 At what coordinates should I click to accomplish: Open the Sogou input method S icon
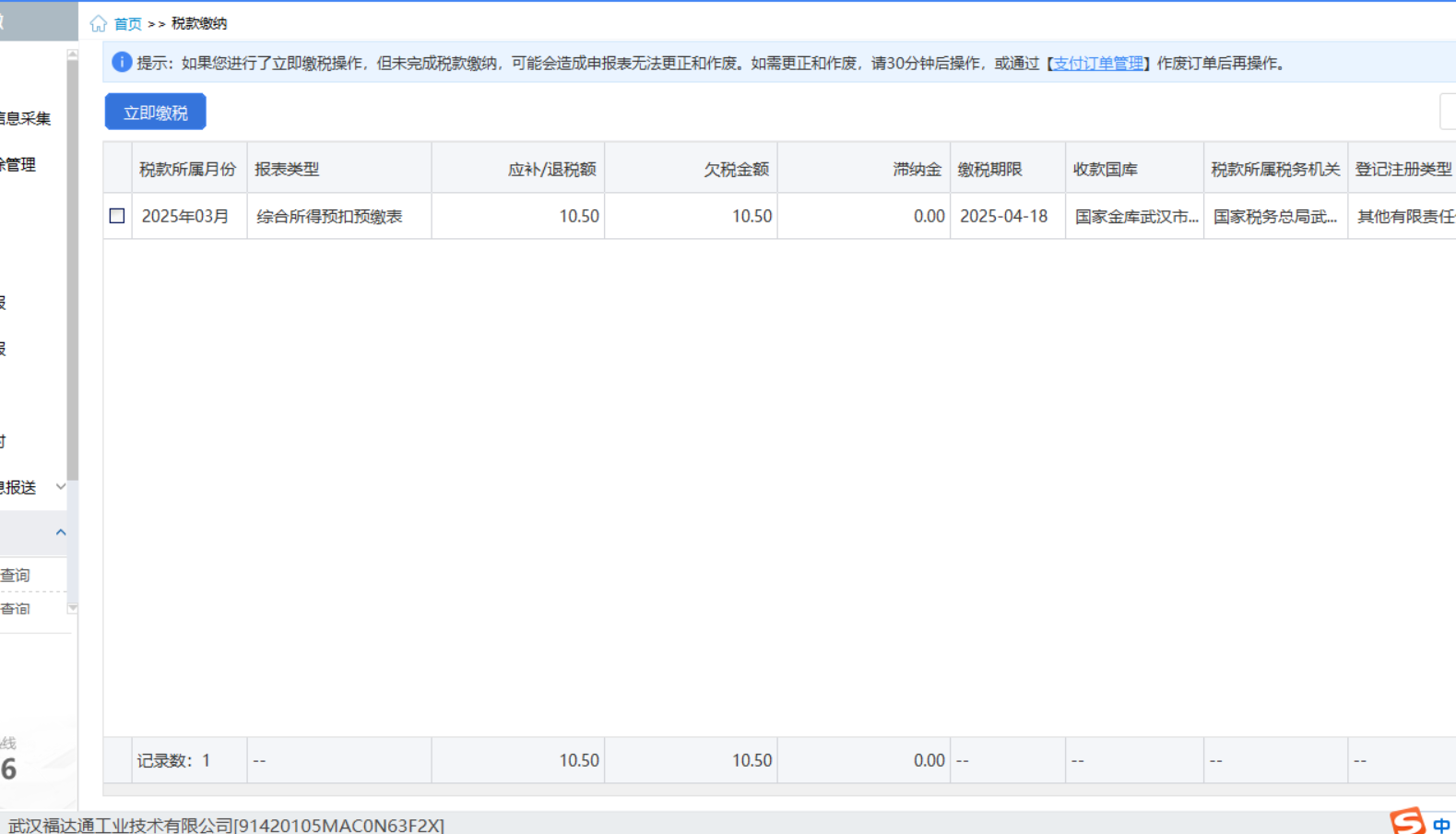pos(1407,821)
